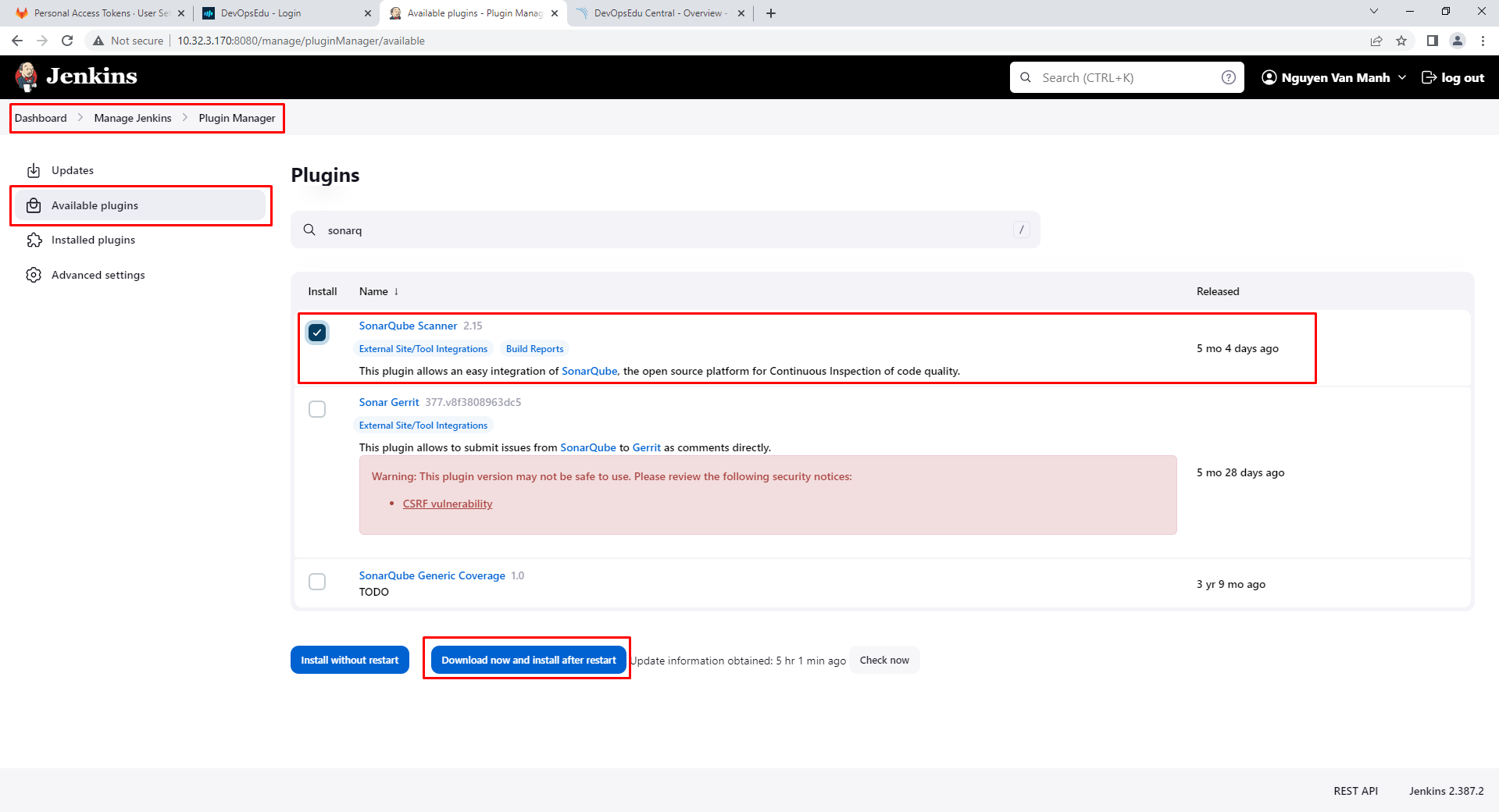This screenshot has height=812, width=1499.
Task: Click the Available plugins shopping bag icon
Action: [x=34, y=205]
